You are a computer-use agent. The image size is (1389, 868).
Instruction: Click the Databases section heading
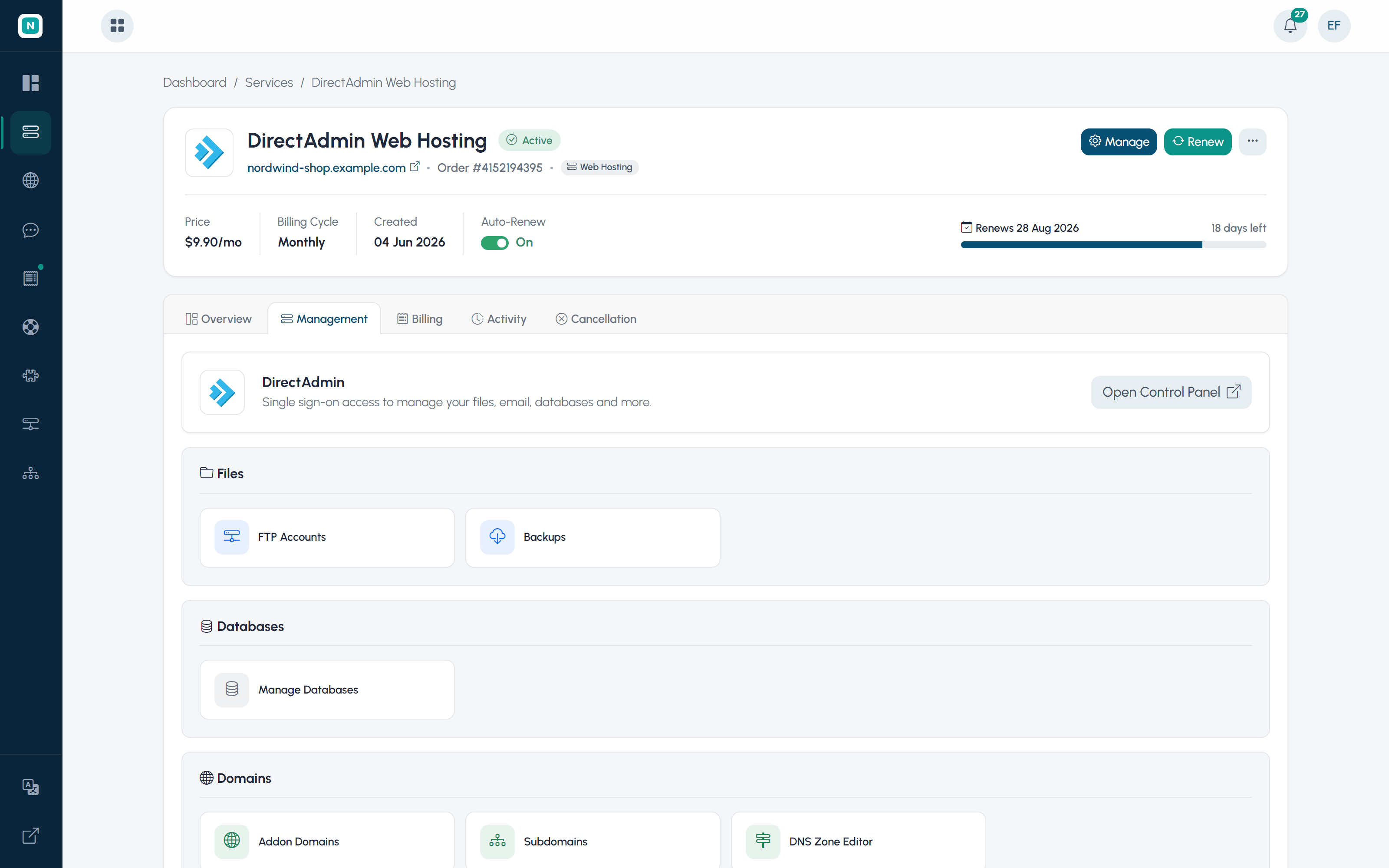pyautogui.click(x=242, y=626)
